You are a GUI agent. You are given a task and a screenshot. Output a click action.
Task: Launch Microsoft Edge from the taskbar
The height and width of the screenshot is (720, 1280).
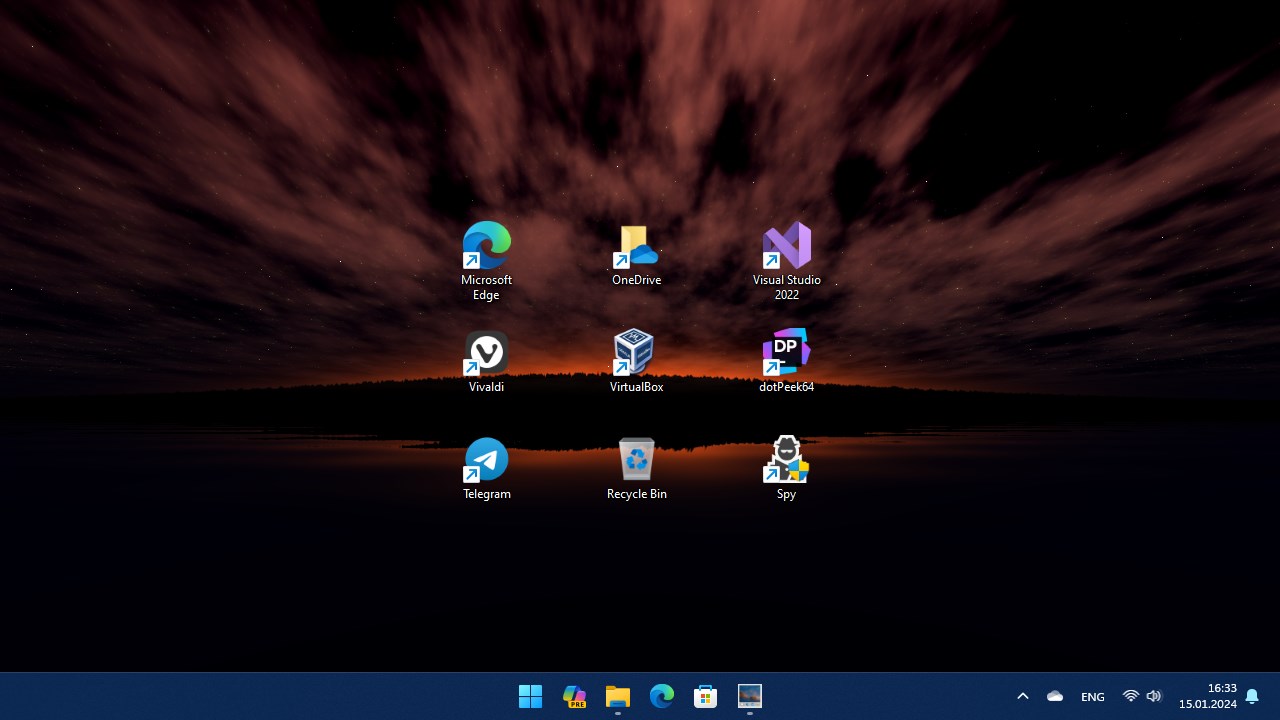662,696
